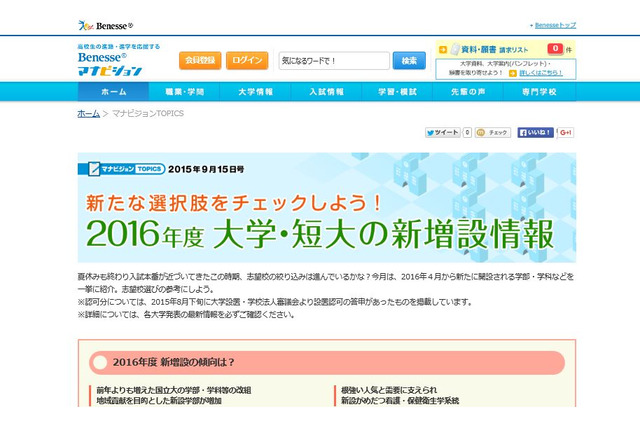The width and height of the screenshot is (640, 426).
Task: Select the 学習・模試 navigation tab
Action: pos(397,92)
